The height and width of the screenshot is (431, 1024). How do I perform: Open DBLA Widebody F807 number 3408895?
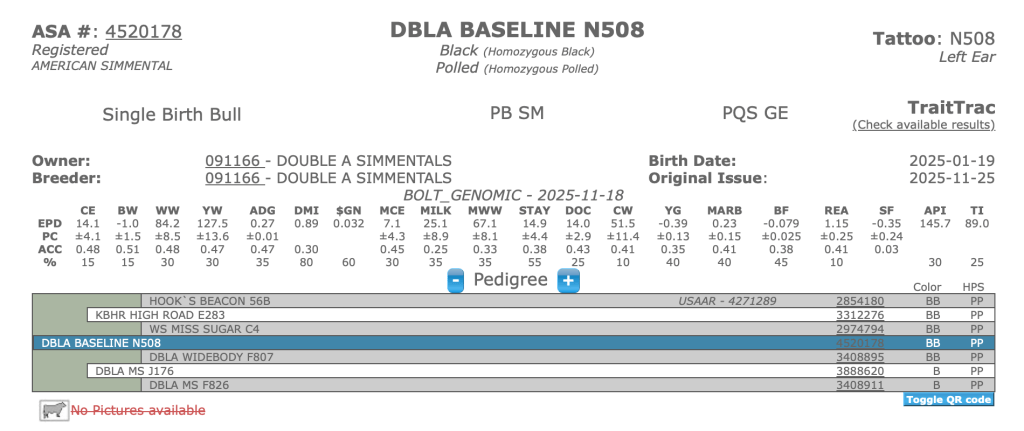[860, 356]
